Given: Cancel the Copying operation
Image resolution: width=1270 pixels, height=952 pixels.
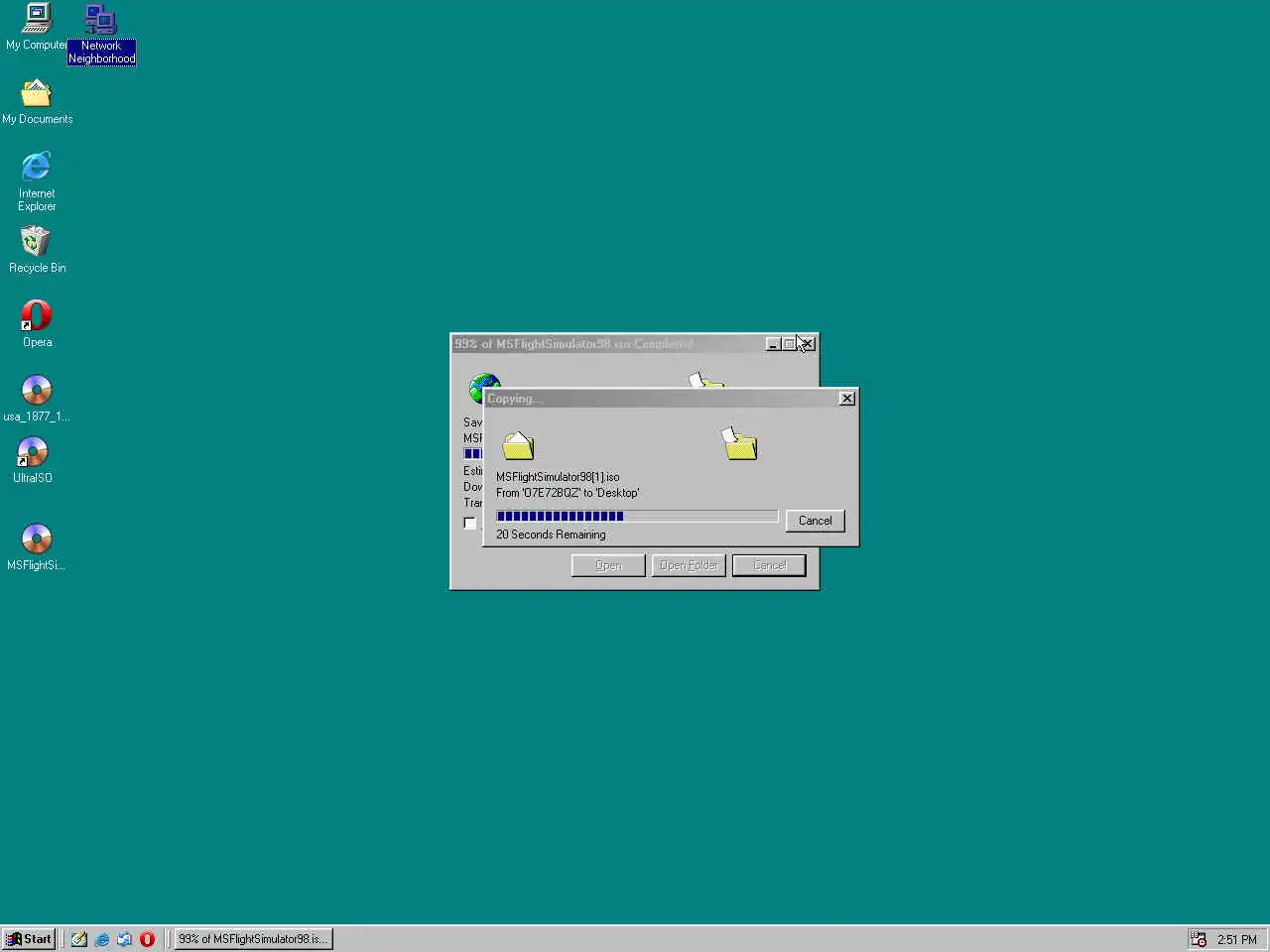Looking at the screenshot, I should coord(816,521).
